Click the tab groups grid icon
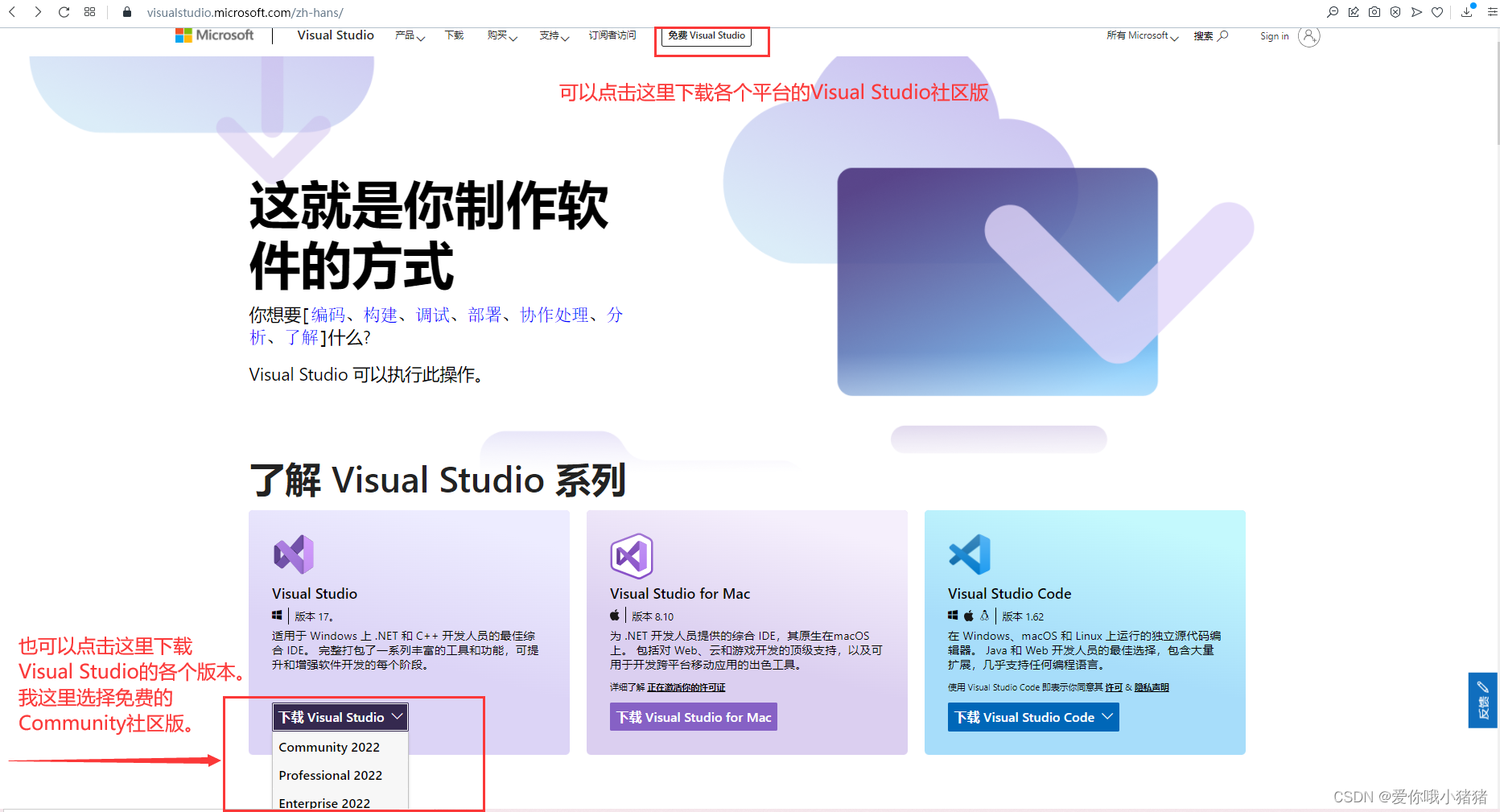Image resolution: width=1500 pixels, height=812 pixels. click(89, 12)
